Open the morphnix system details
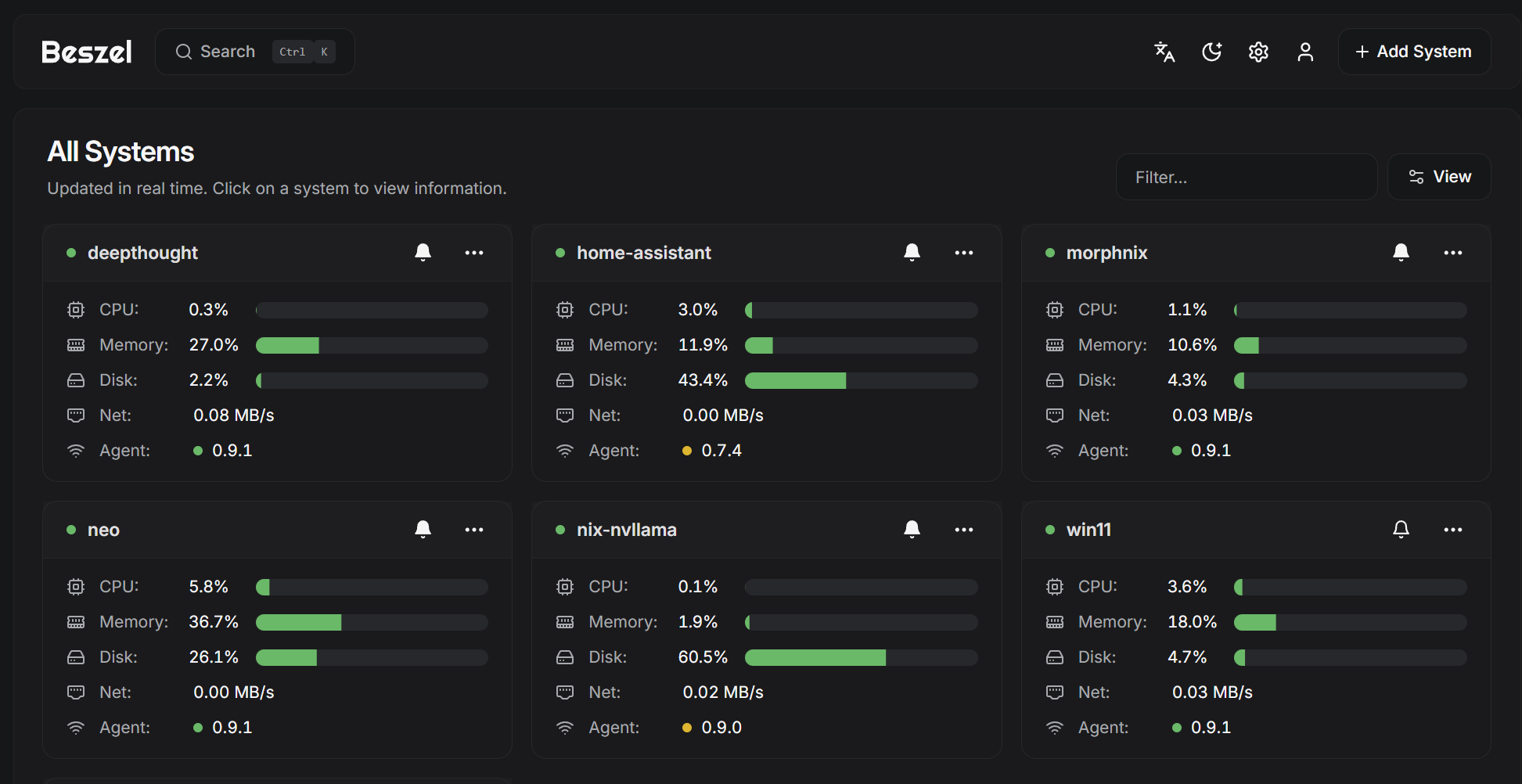Image resolution: width=1522 pixels, height=784 pixels. [1106, 253]
